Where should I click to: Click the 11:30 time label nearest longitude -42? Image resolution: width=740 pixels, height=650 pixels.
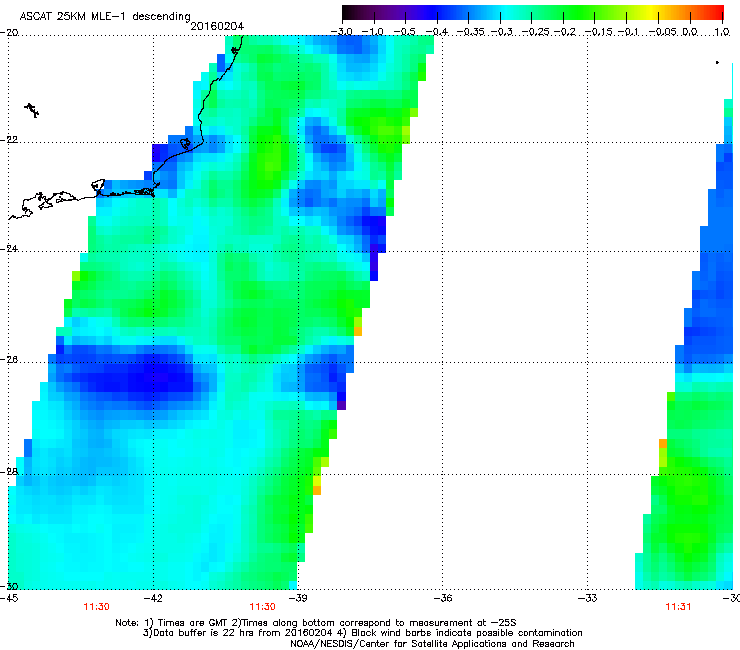tap(96, 607)
